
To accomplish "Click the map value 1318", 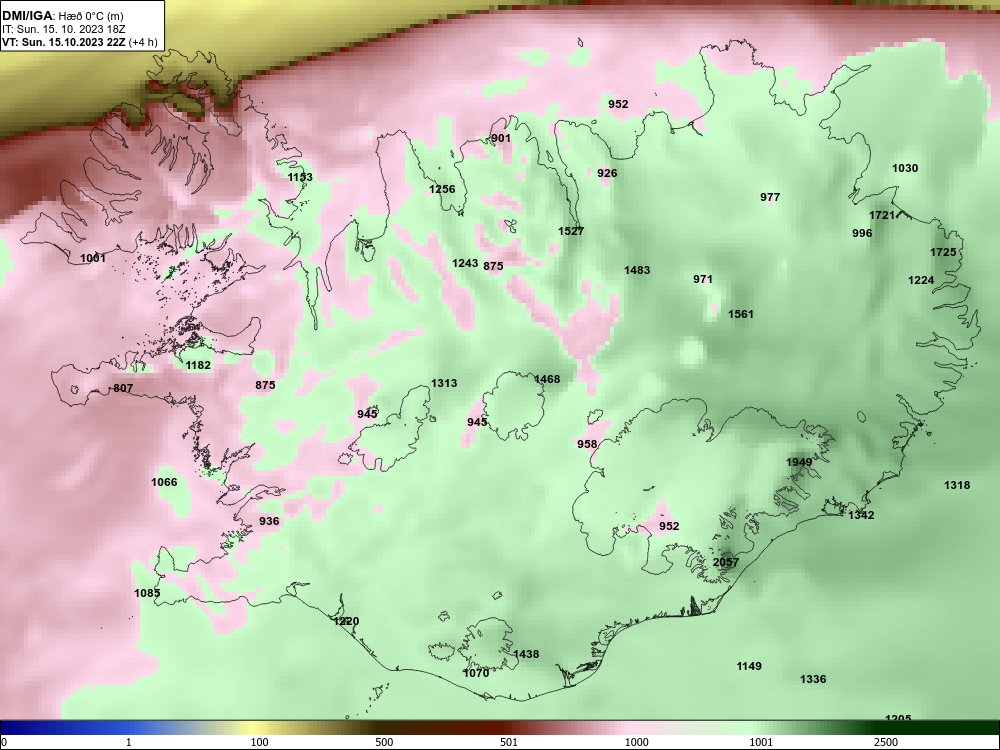I will point(957,485).
